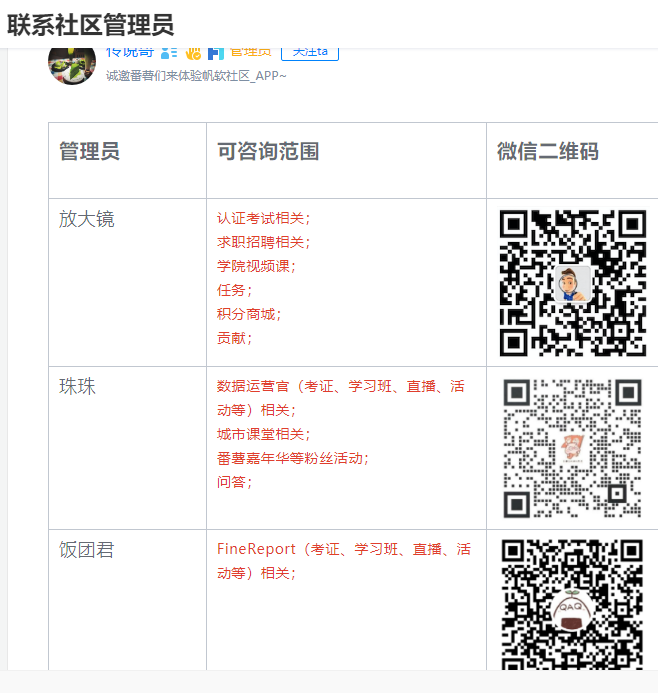Viewport: 658px width, 693px height.
Task: Open 饭团君's WeChat QR code image
Action: tap(572, 604)
